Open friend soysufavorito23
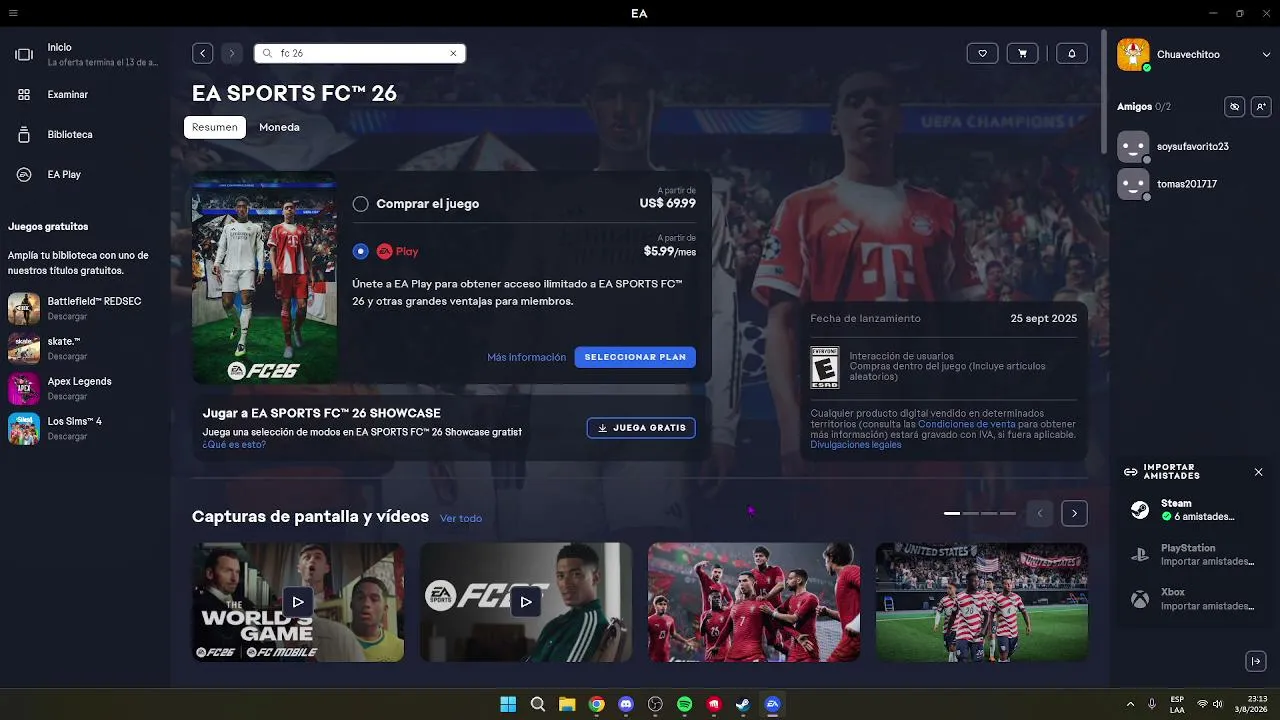This screenshot has height=720, width=1280. pos(1194,146)
